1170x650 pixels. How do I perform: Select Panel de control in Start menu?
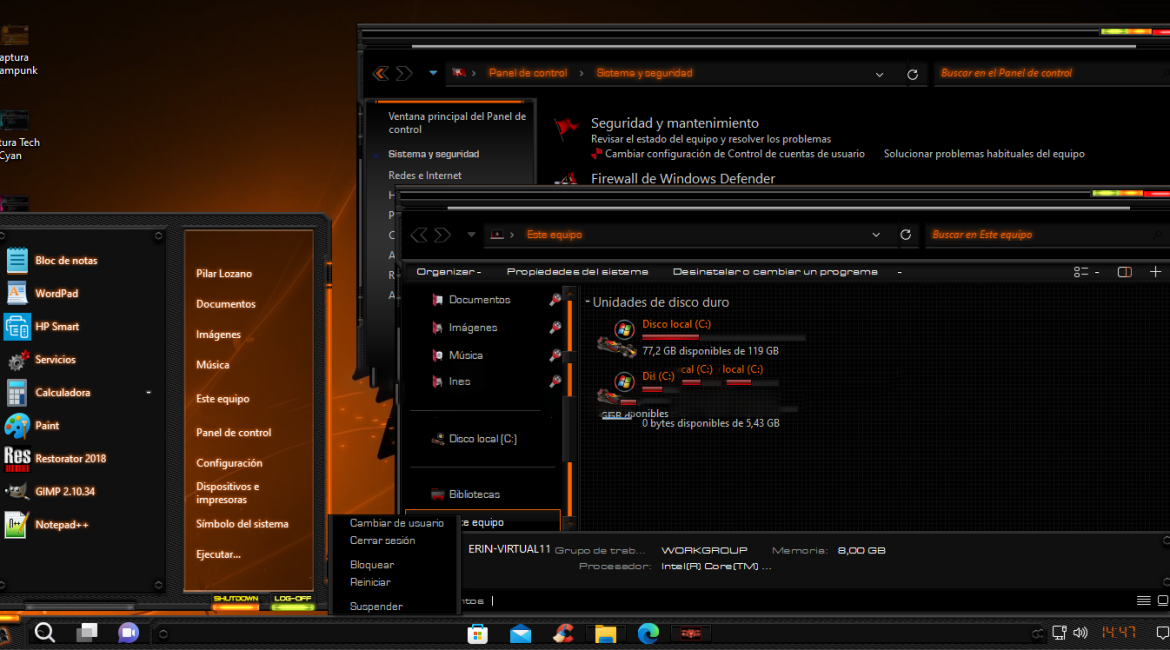point(233,433)
